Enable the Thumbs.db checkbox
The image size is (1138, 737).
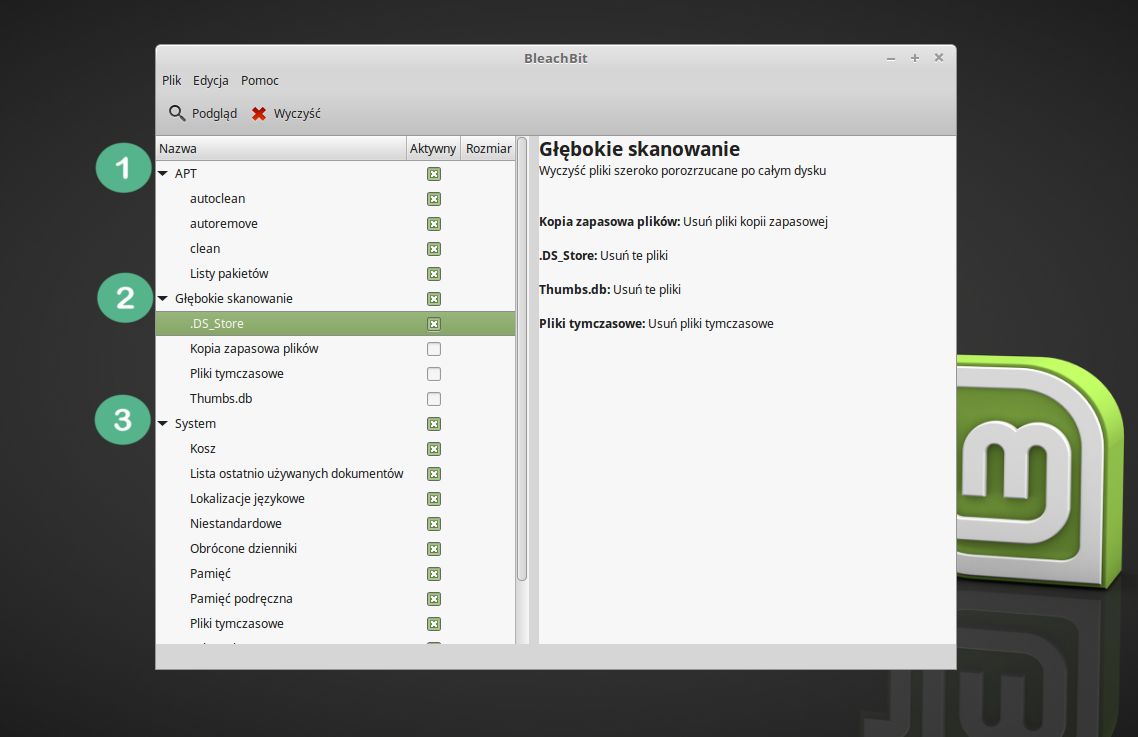coord(434,399)
